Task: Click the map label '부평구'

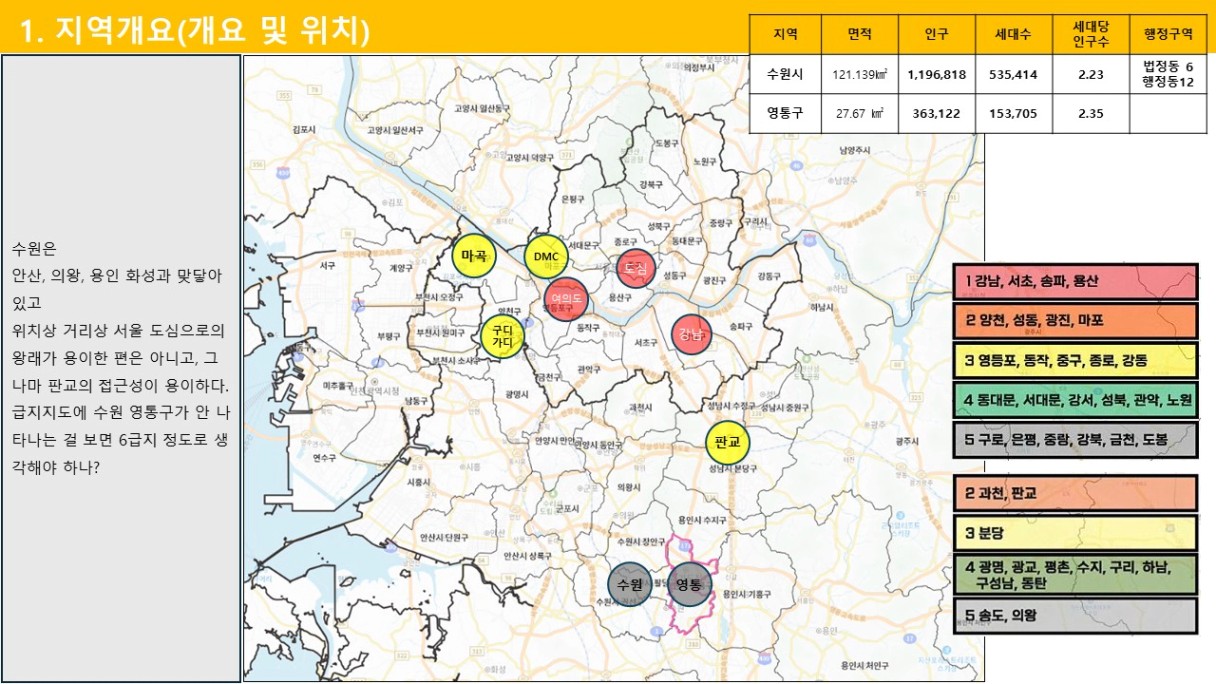Action: 391,337
